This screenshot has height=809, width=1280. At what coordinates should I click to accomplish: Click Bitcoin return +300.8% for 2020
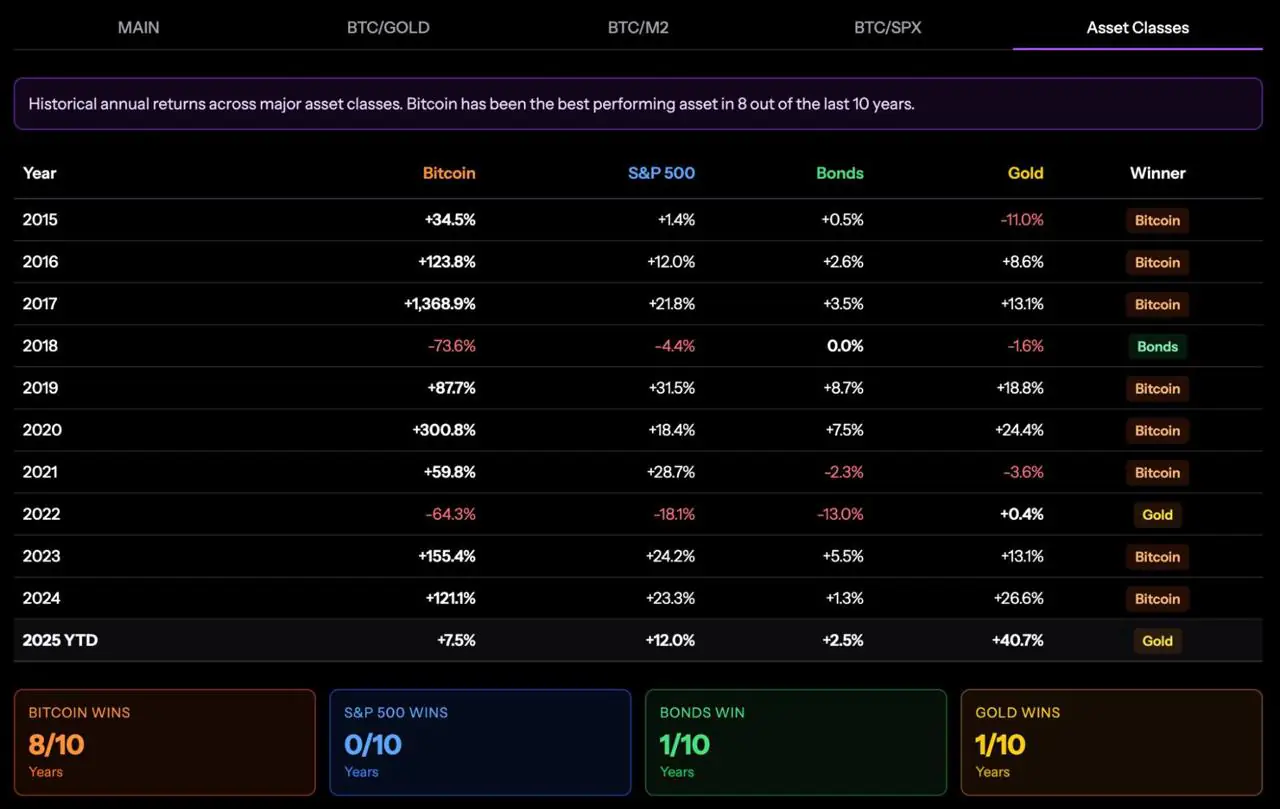pos(444,430)
